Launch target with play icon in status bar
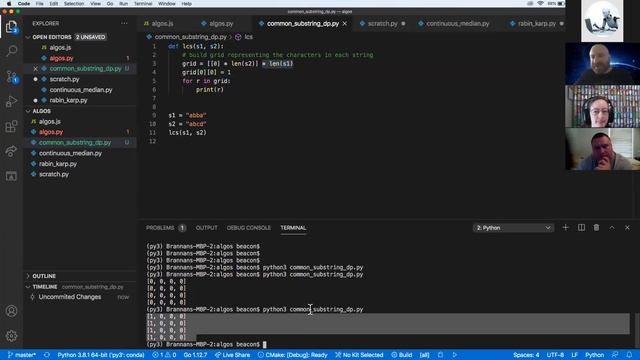The width and height of the screenshot is (640, 360). tap(455, 355)
